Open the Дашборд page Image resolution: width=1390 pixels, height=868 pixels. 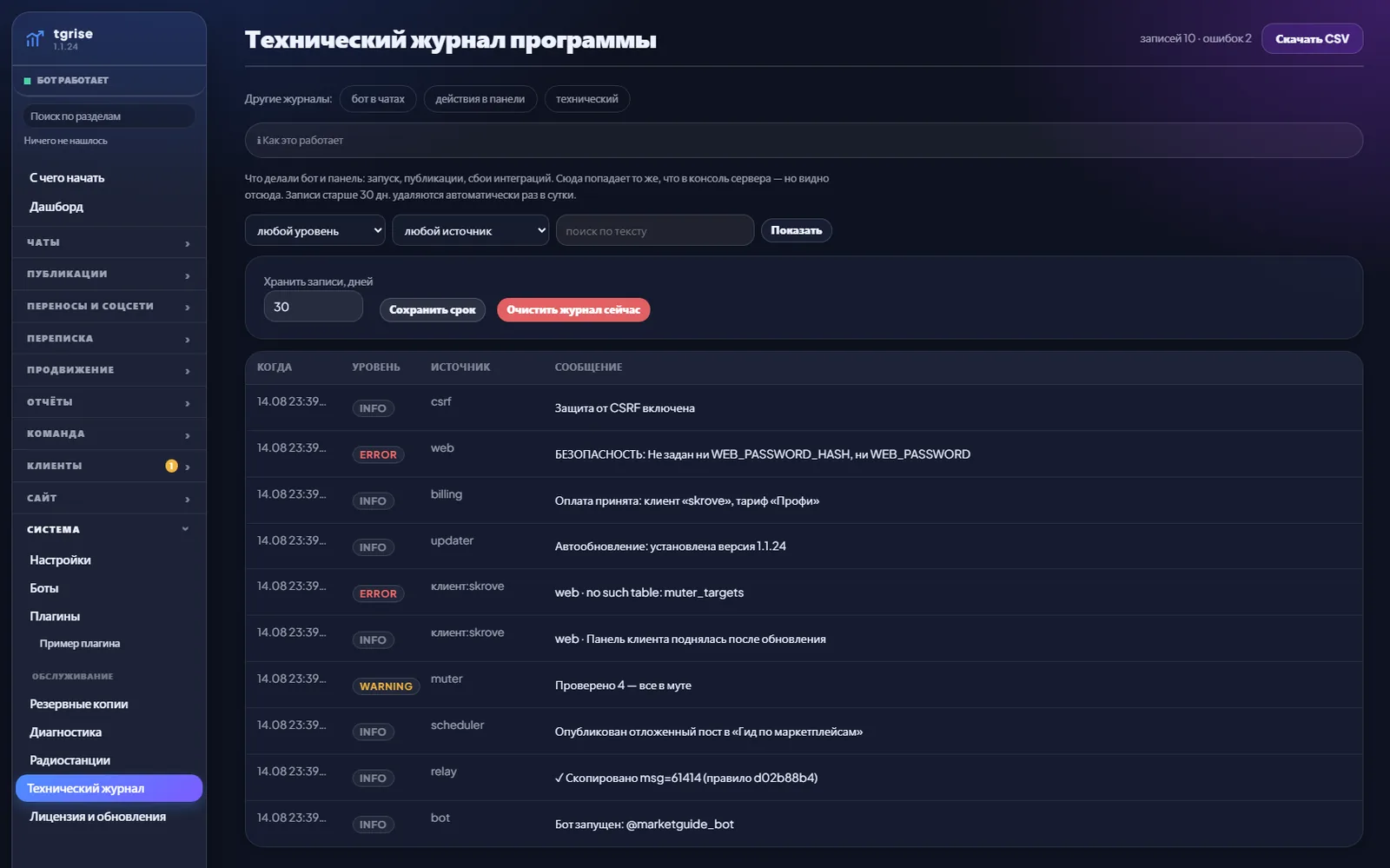(56, 207)
